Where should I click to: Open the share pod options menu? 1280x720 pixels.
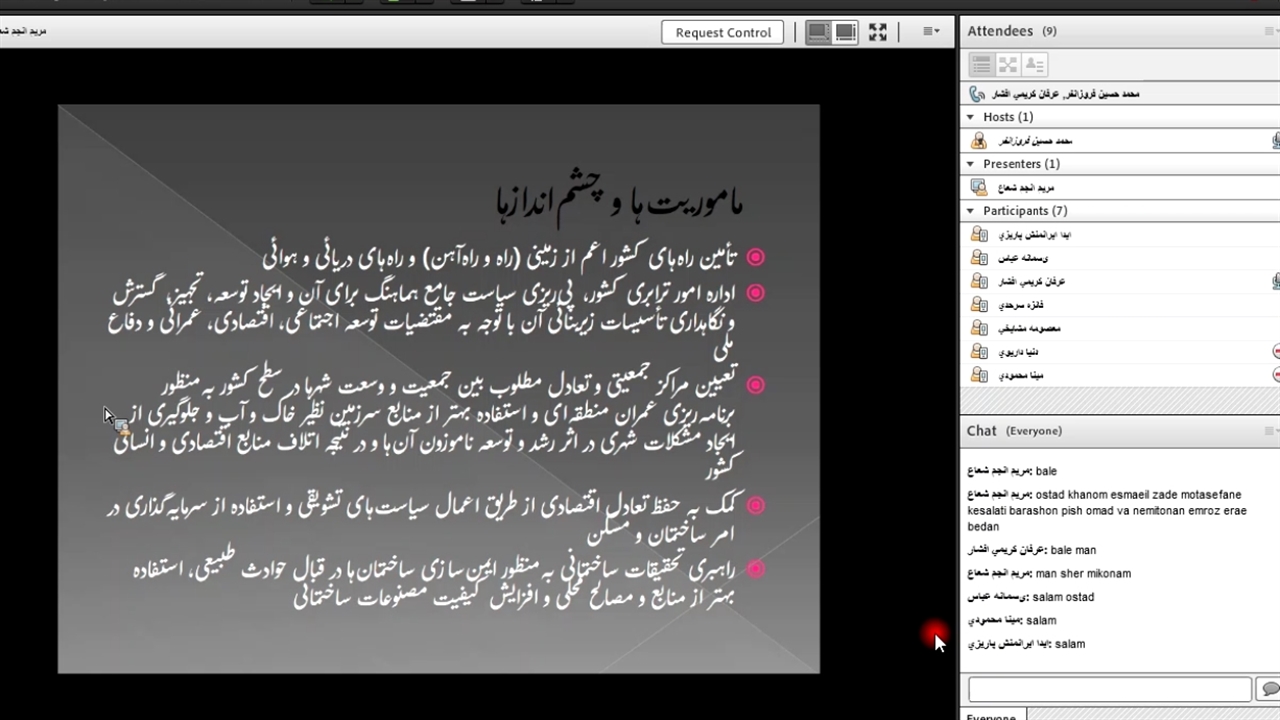pos(930,32)
